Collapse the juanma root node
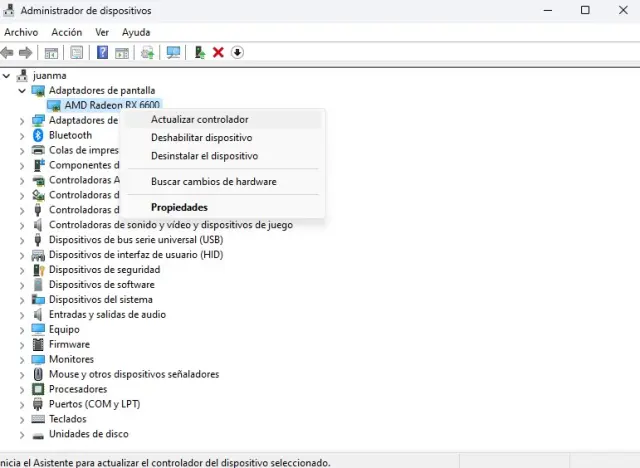 [x=8, y=75]
